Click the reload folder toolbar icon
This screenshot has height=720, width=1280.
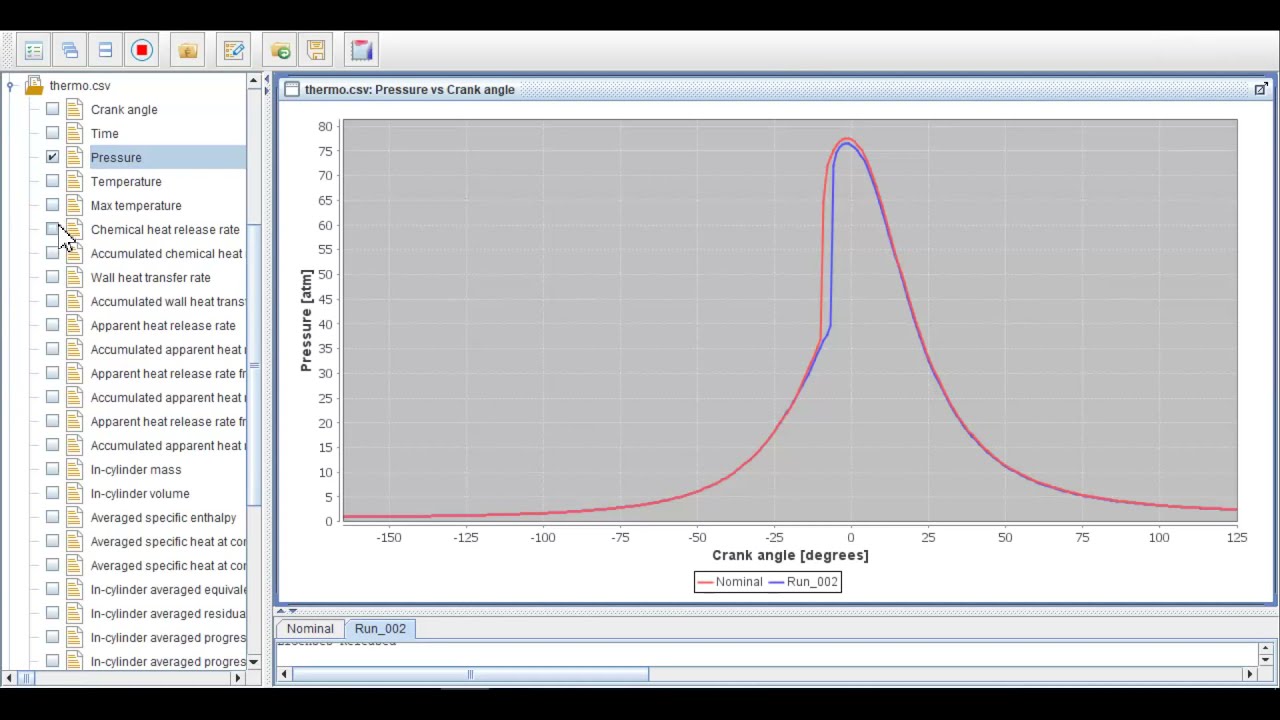[280, 50]
